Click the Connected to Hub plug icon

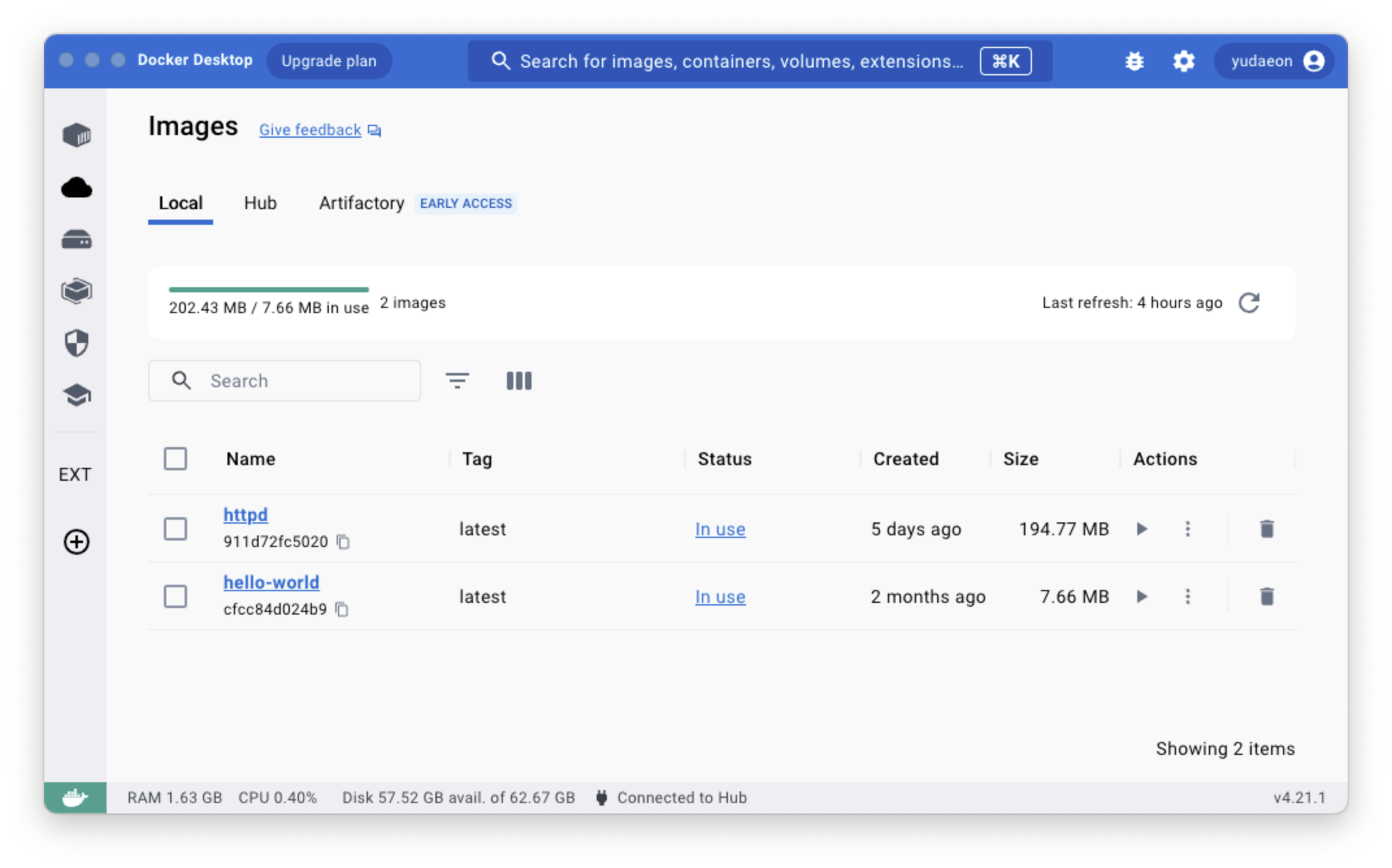[x=602, y=797]
